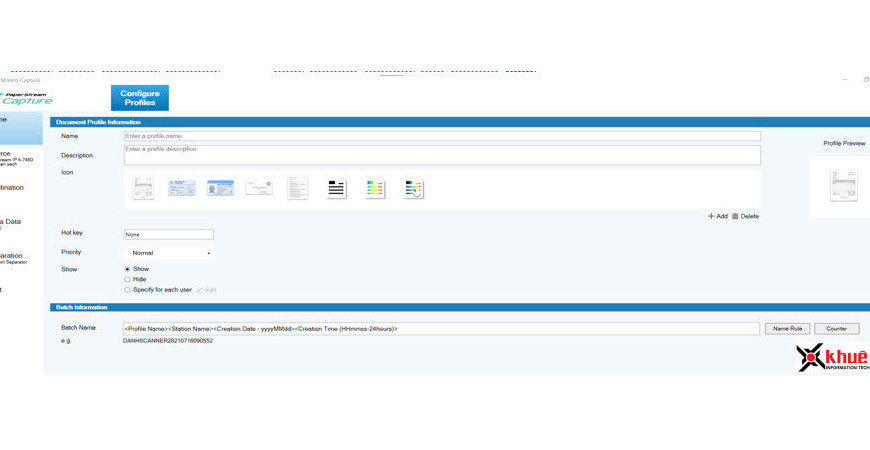Choose the Hide radio option

128,279
